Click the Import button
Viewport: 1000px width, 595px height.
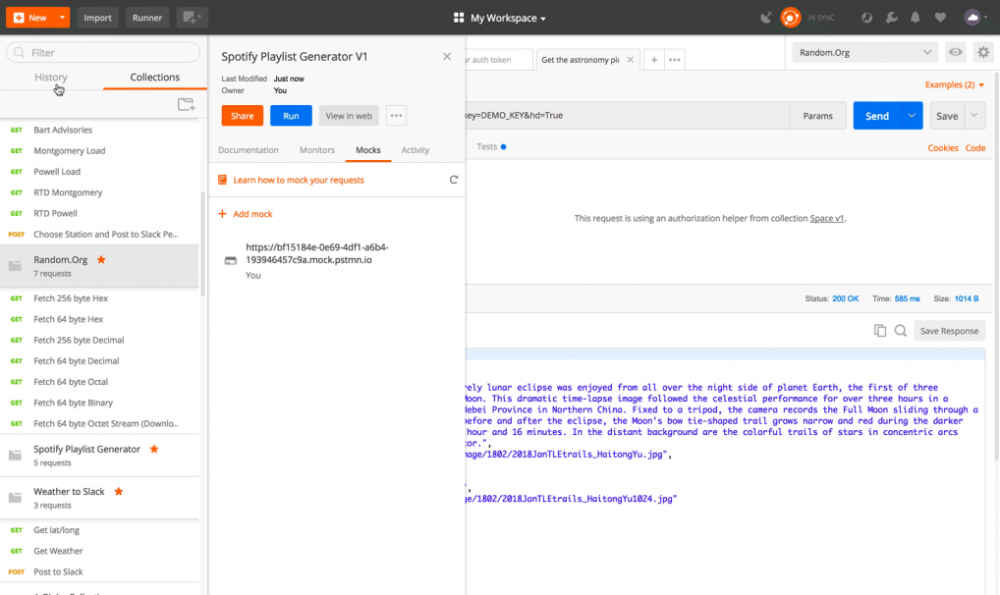[98, 18]
